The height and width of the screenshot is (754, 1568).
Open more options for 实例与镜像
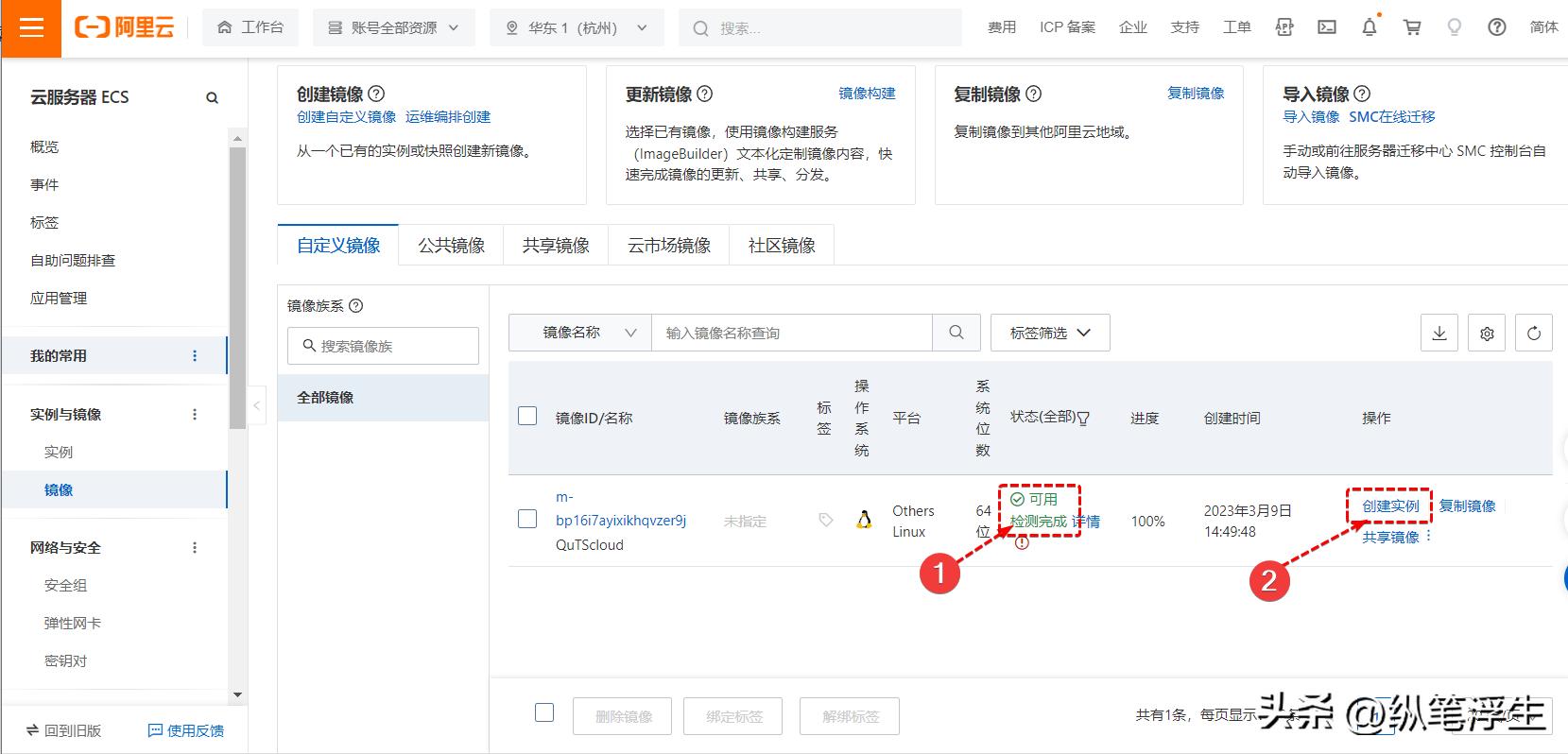(x=195, y=415)
